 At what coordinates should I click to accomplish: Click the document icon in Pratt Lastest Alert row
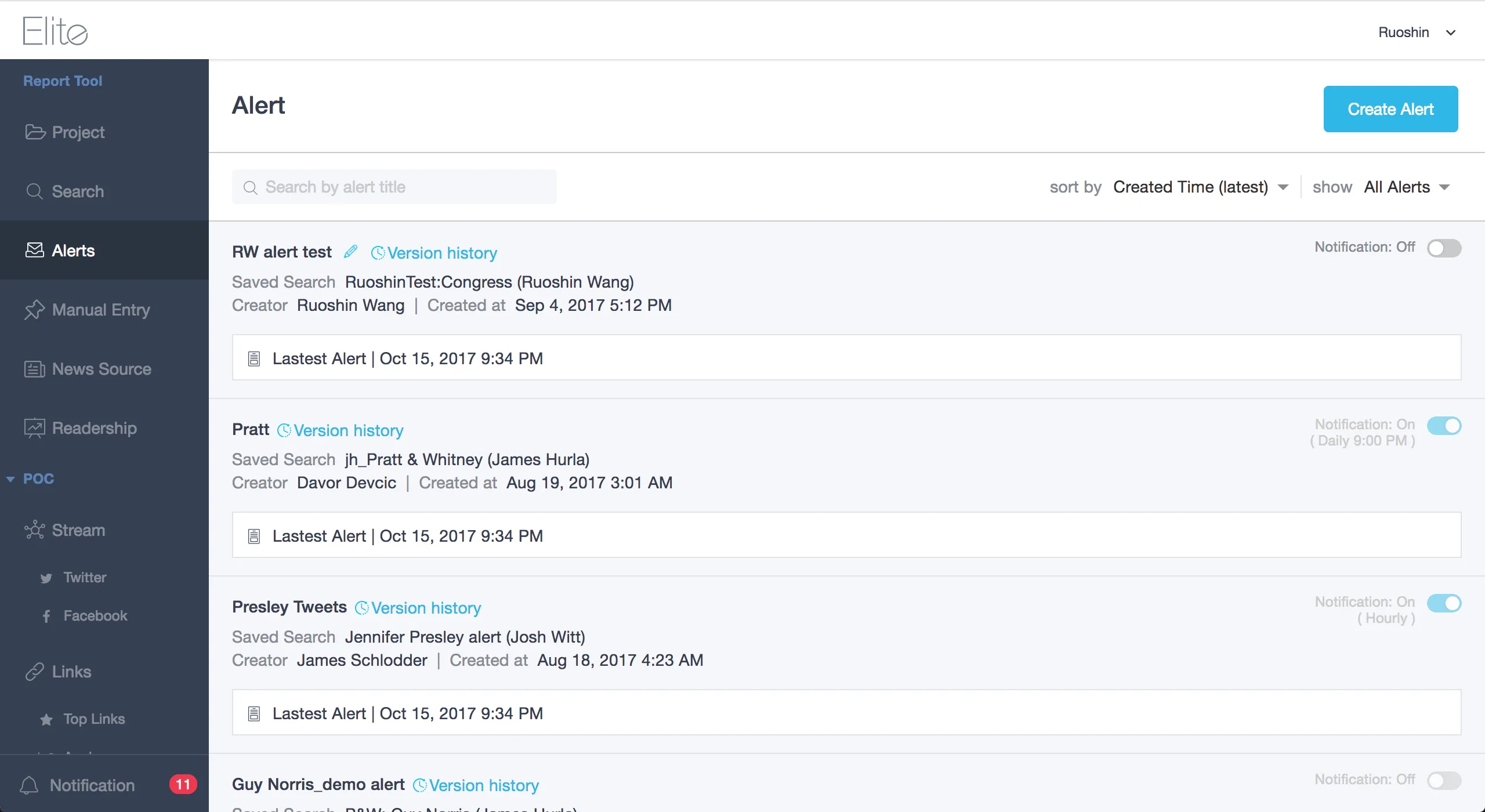(x=254, y=536)
